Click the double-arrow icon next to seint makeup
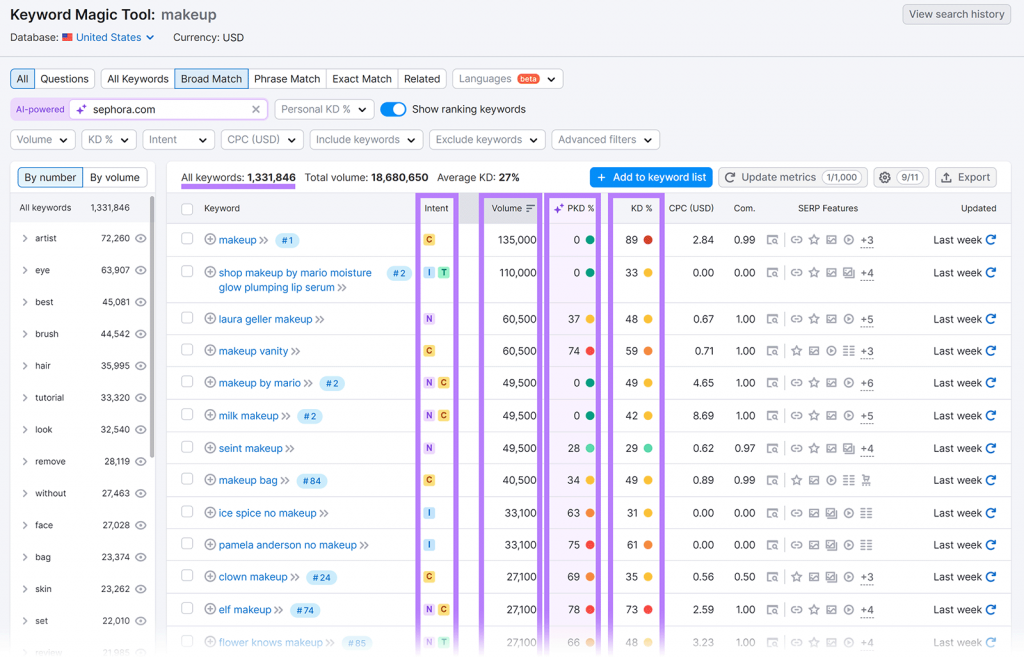Image resolution: width=1024 pixels, height=658 pixels. pyautogui.click(x=290, y=449)
